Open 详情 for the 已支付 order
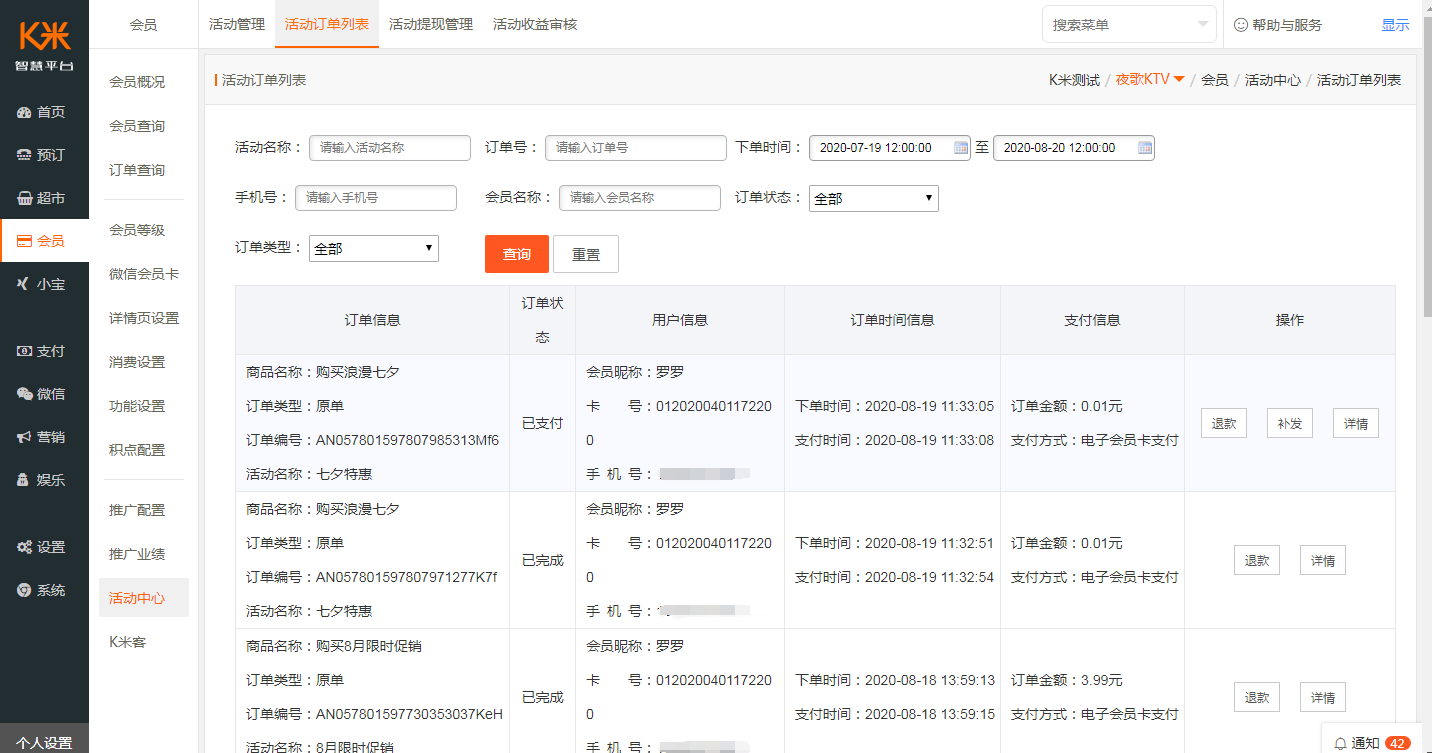 point(1356,423)
